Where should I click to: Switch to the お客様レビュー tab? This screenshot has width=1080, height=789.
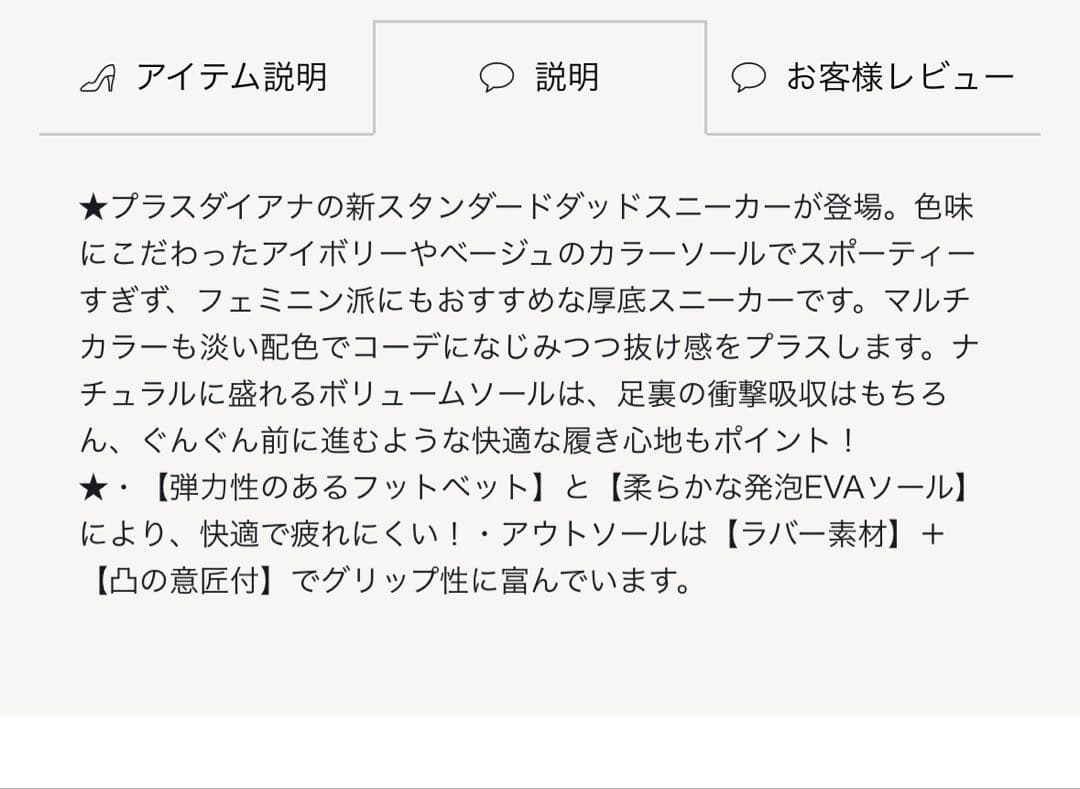[900, 77]
